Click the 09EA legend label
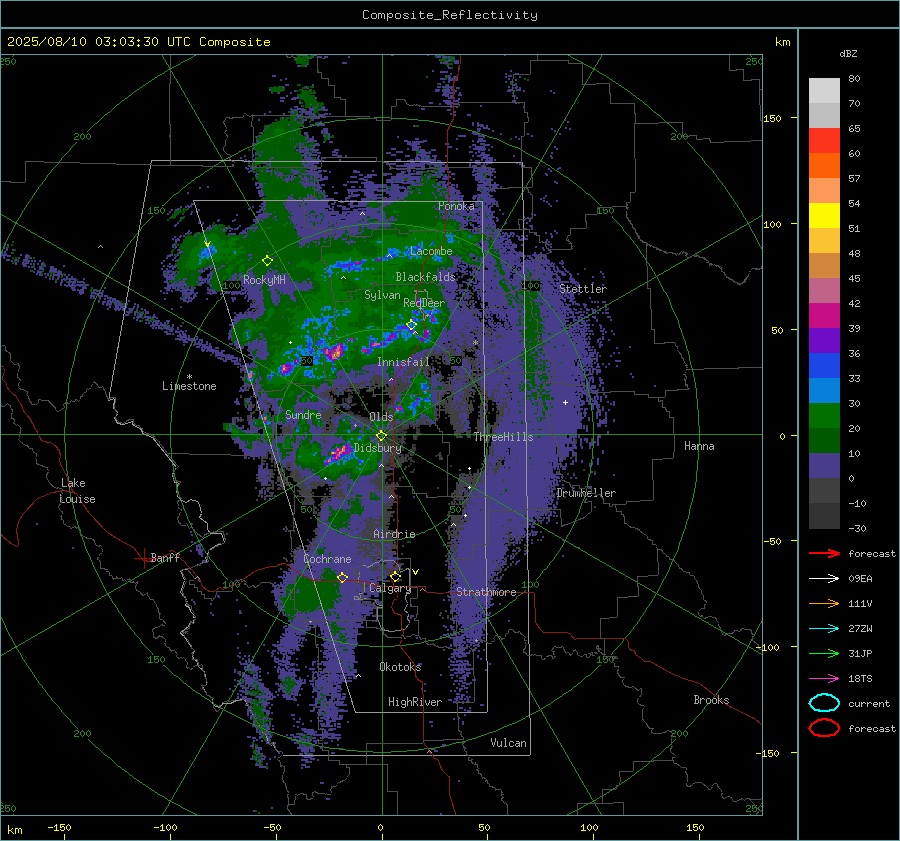Image resolution: width=900 pixels, height=841 pixels. tap(860, 579)
